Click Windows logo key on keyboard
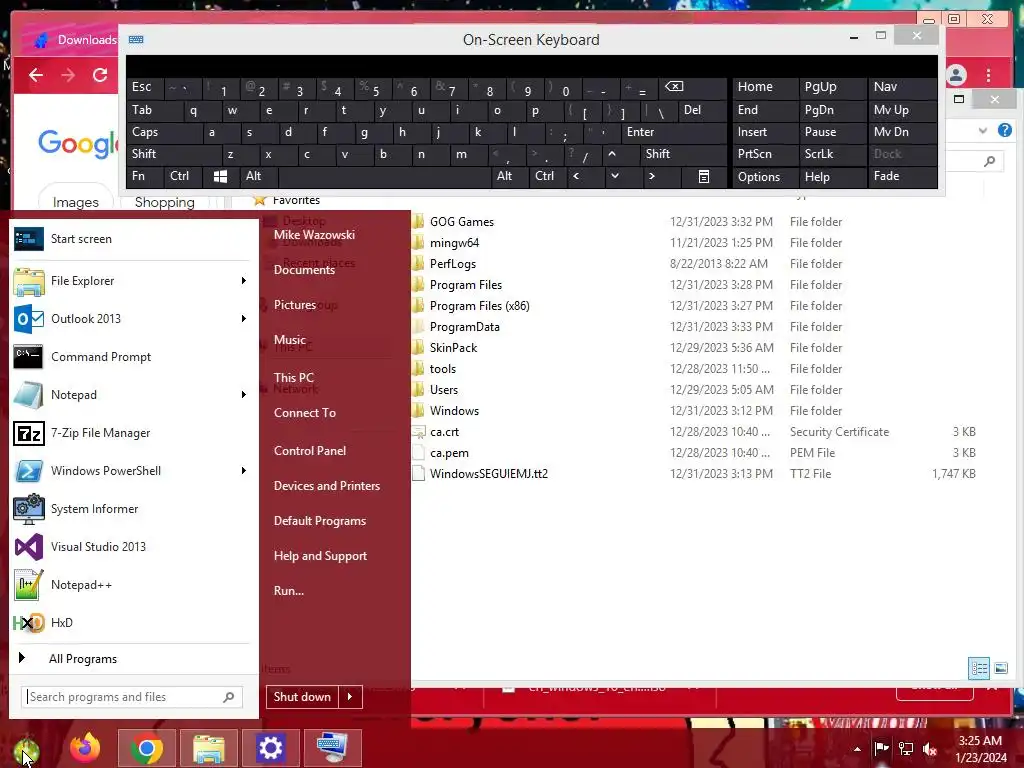The height and width of the screenshot is (768, 1024). point(220,176)
